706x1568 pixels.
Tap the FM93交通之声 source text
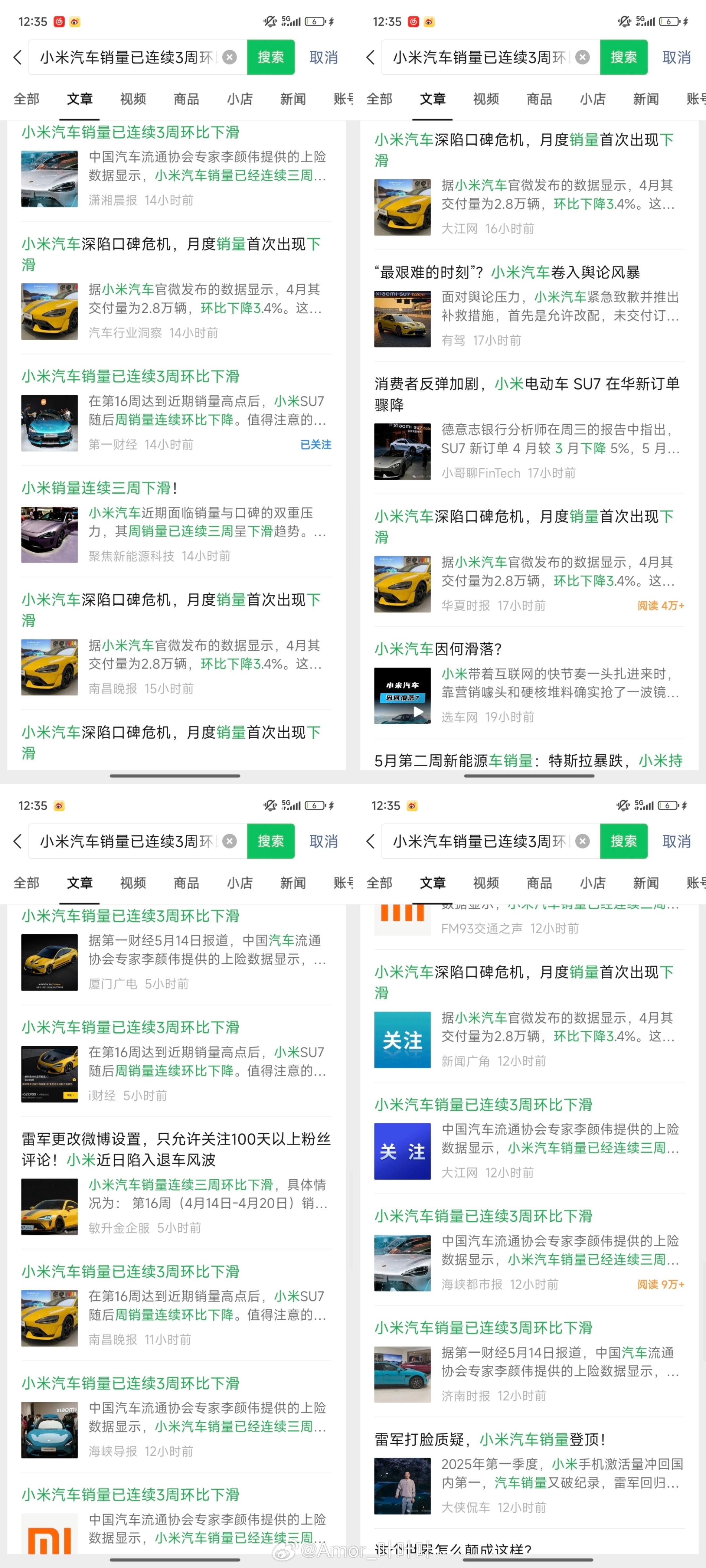point(482,928)
